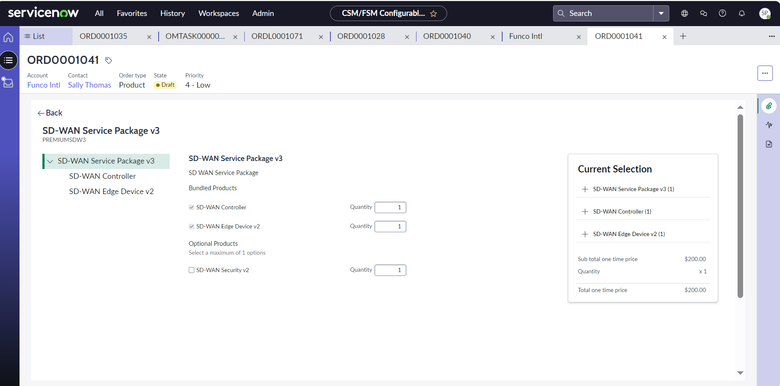Viewport: 780px width, 386px height.
Task: Click the vertical scrollbar thumb
Action: [740, 206]
